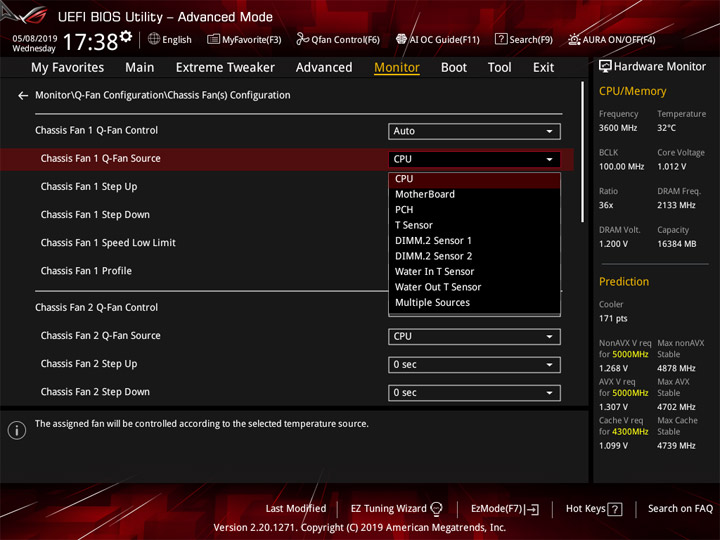Switch to Advanced tab
The height and width of the screenshot is (540, 720).
pos(324,68)
